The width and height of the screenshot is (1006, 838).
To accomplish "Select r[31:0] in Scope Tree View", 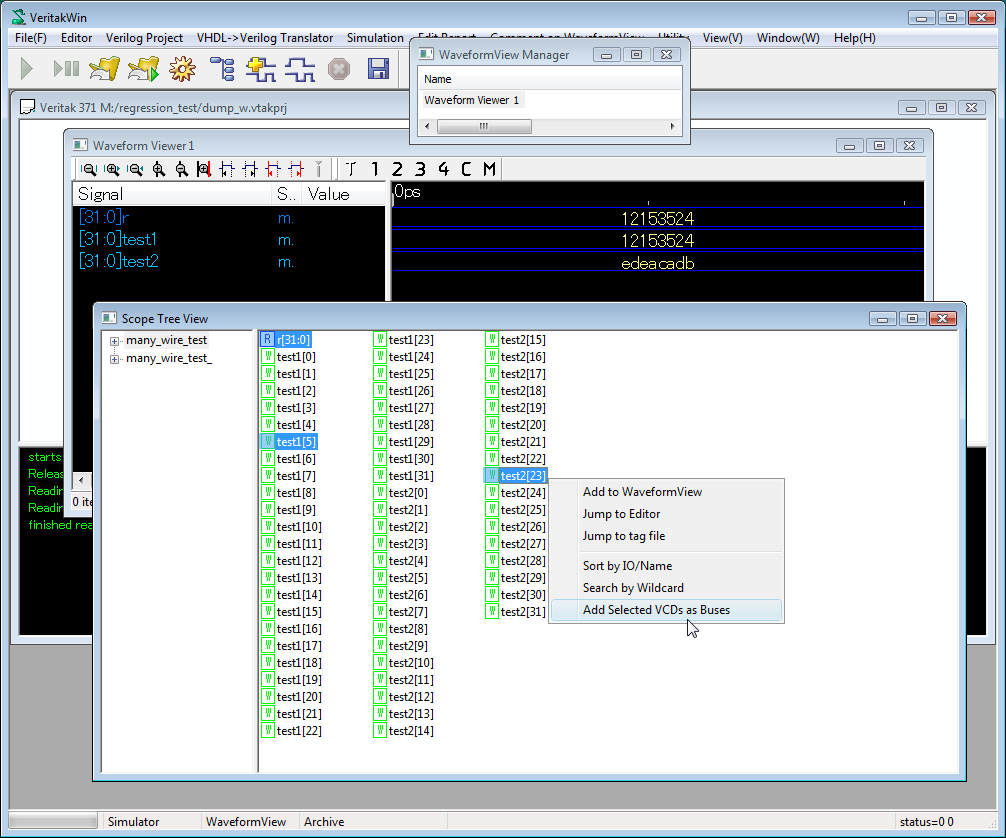I will [286, 340].
